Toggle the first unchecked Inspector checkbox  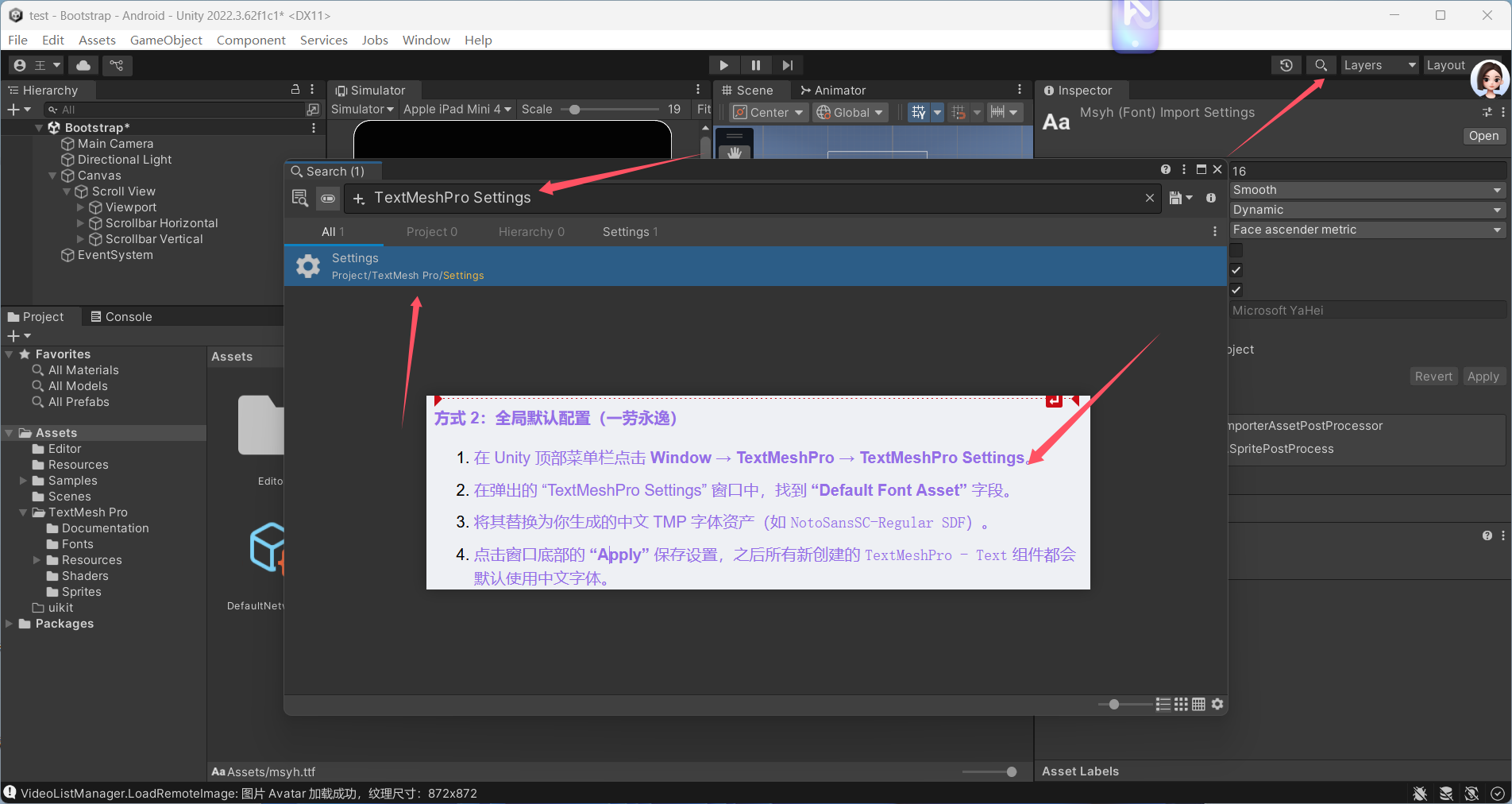point(1236,250)
